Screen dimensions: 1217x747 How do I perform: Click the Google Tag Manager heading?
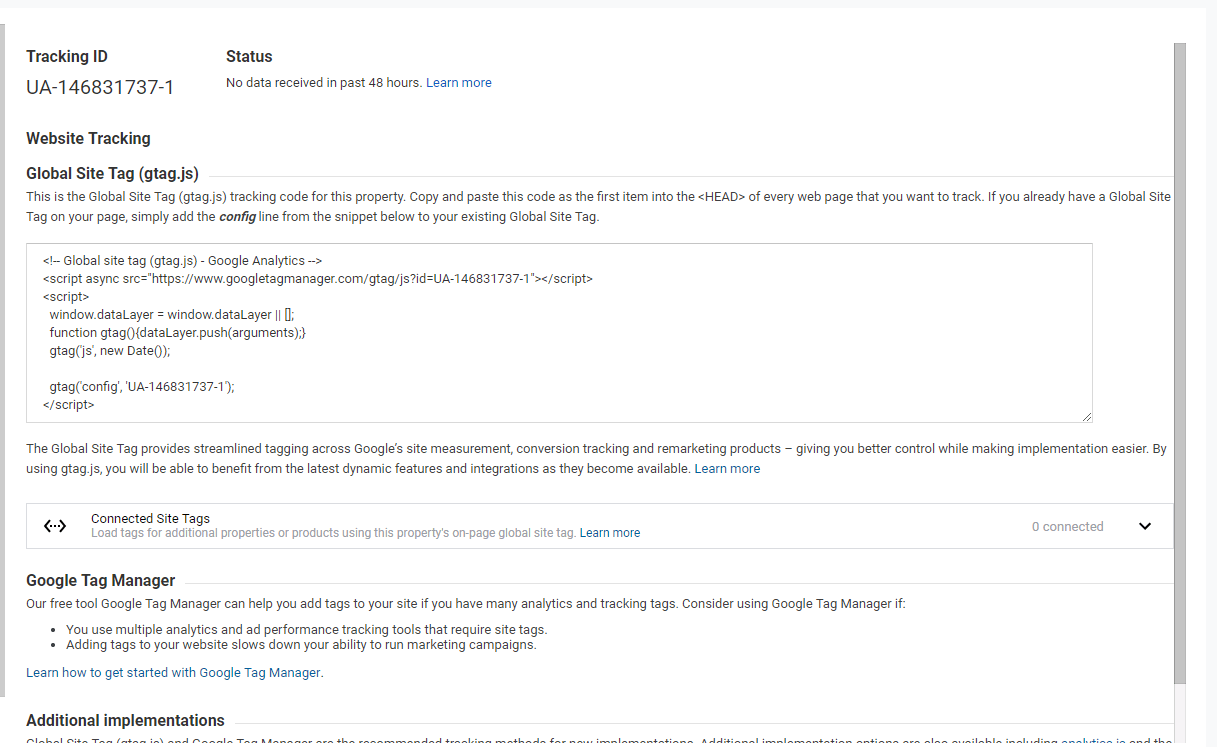[101, 580]
